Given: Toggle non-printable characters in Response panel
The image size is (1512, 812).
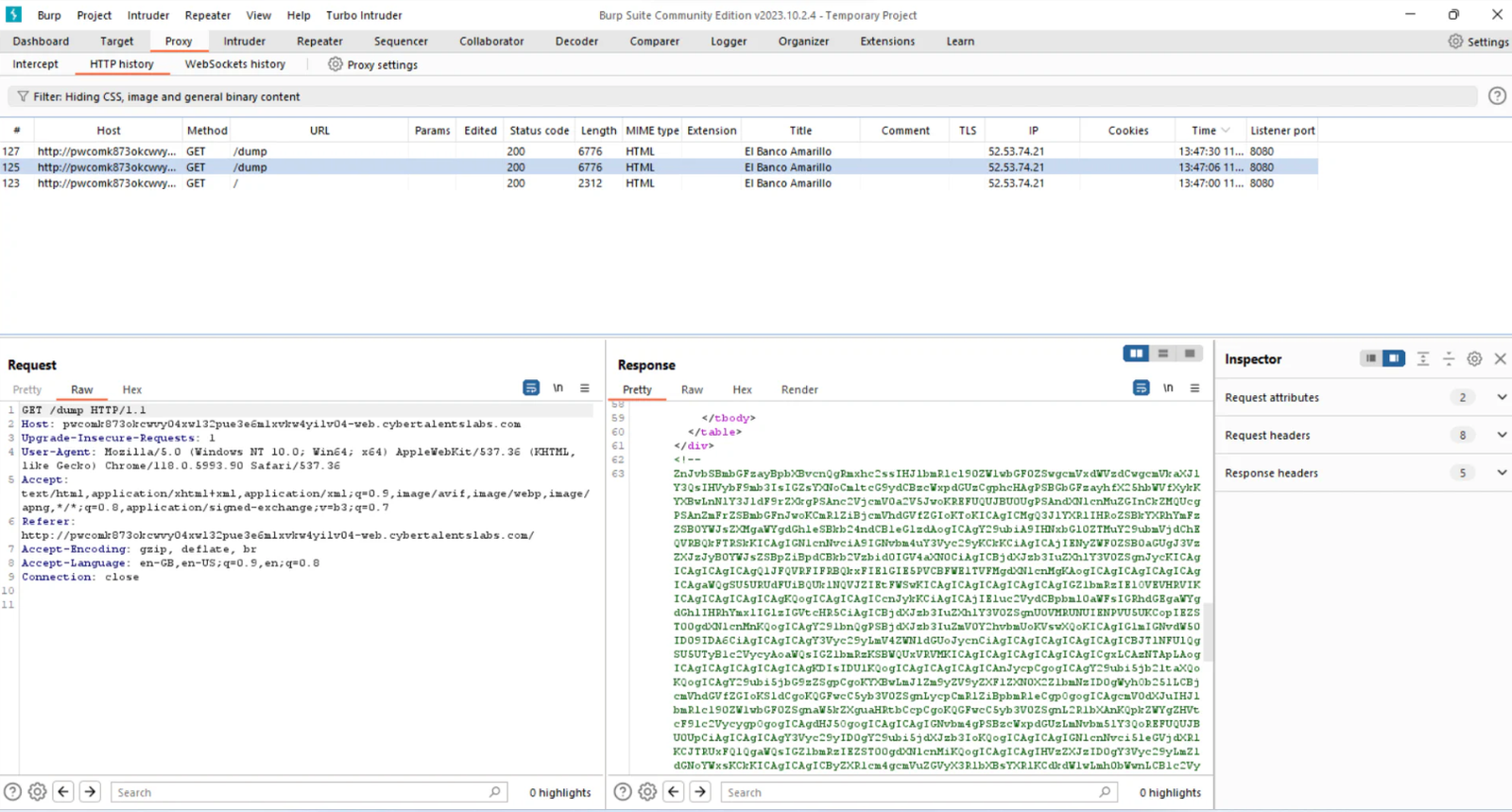Looking at the screenshot, I should tap(1168, 389).
